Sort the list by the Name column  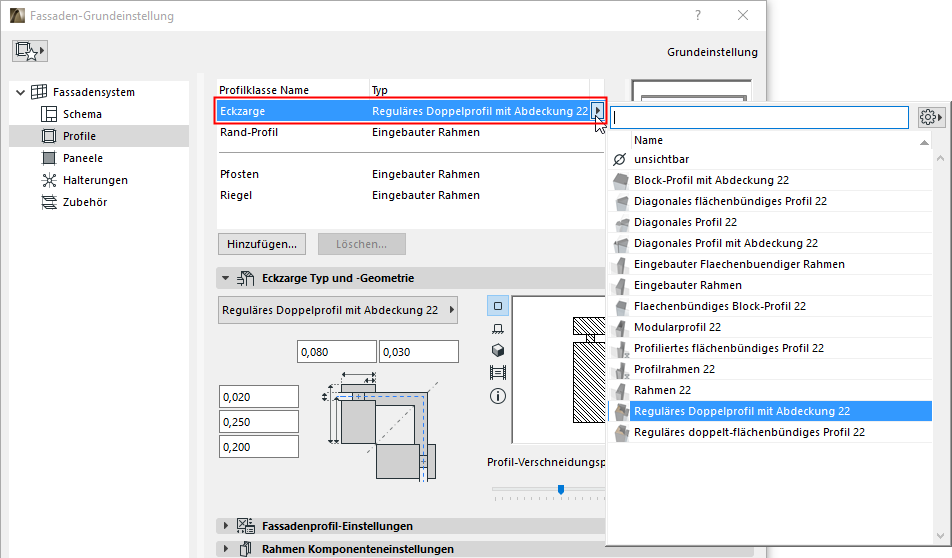click(781, 140)
